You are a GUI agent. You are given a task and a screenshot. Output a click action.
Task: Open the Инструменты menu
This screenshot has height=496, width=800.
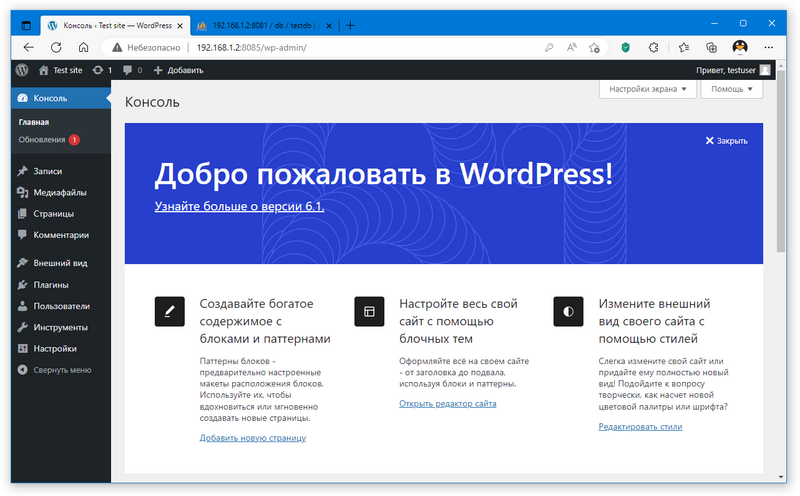click(61, 327)
